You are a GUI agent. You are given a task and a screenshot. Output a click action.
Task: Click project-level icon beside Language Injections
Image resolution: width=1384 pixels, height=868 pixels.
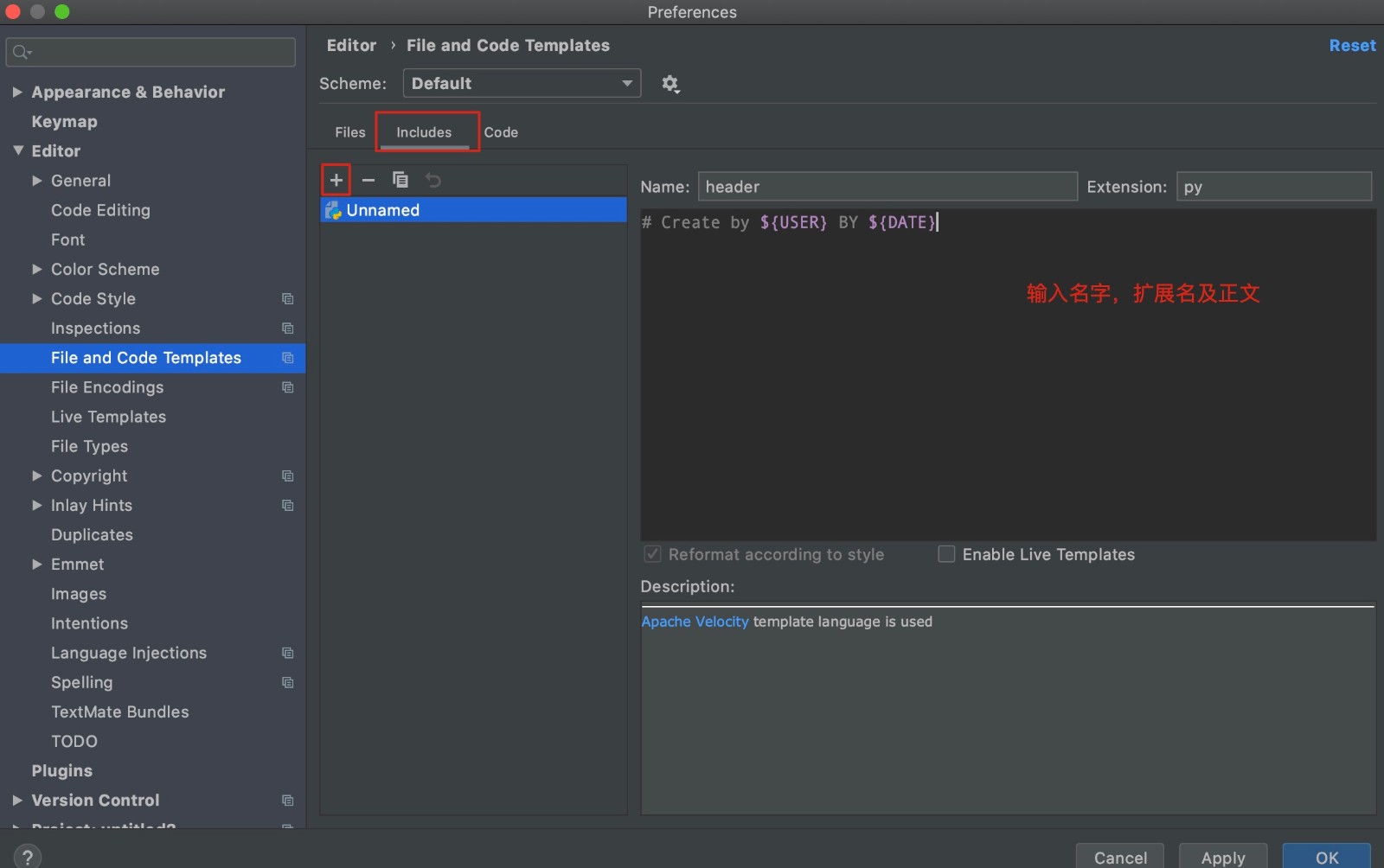[288, 654]
